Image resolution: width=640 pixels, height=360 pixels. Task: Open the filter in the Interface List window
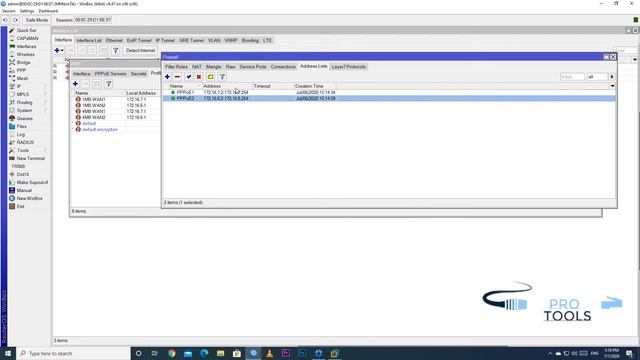(x=116, y=50)
